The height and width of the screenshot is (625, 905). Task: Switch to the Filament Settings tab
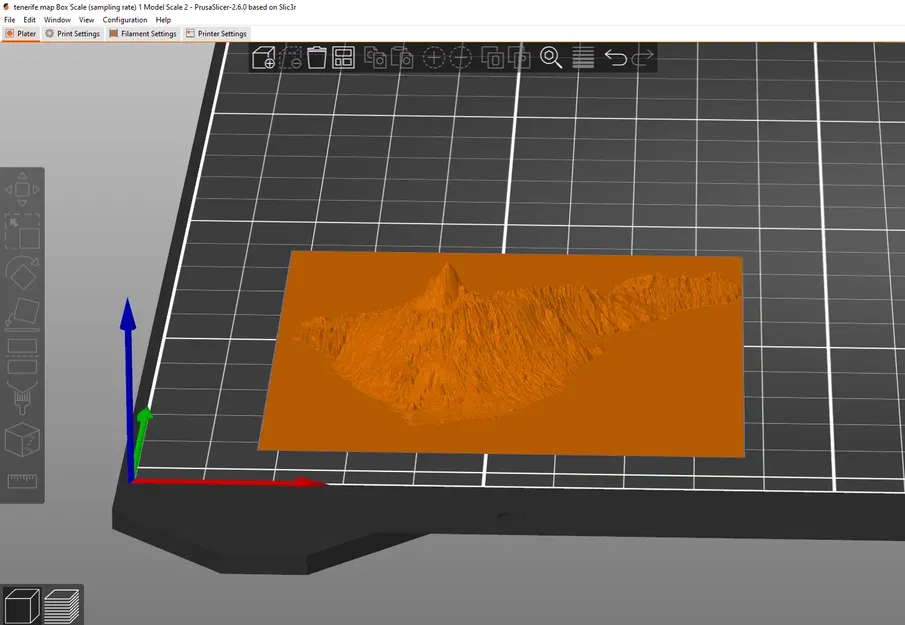142,34
